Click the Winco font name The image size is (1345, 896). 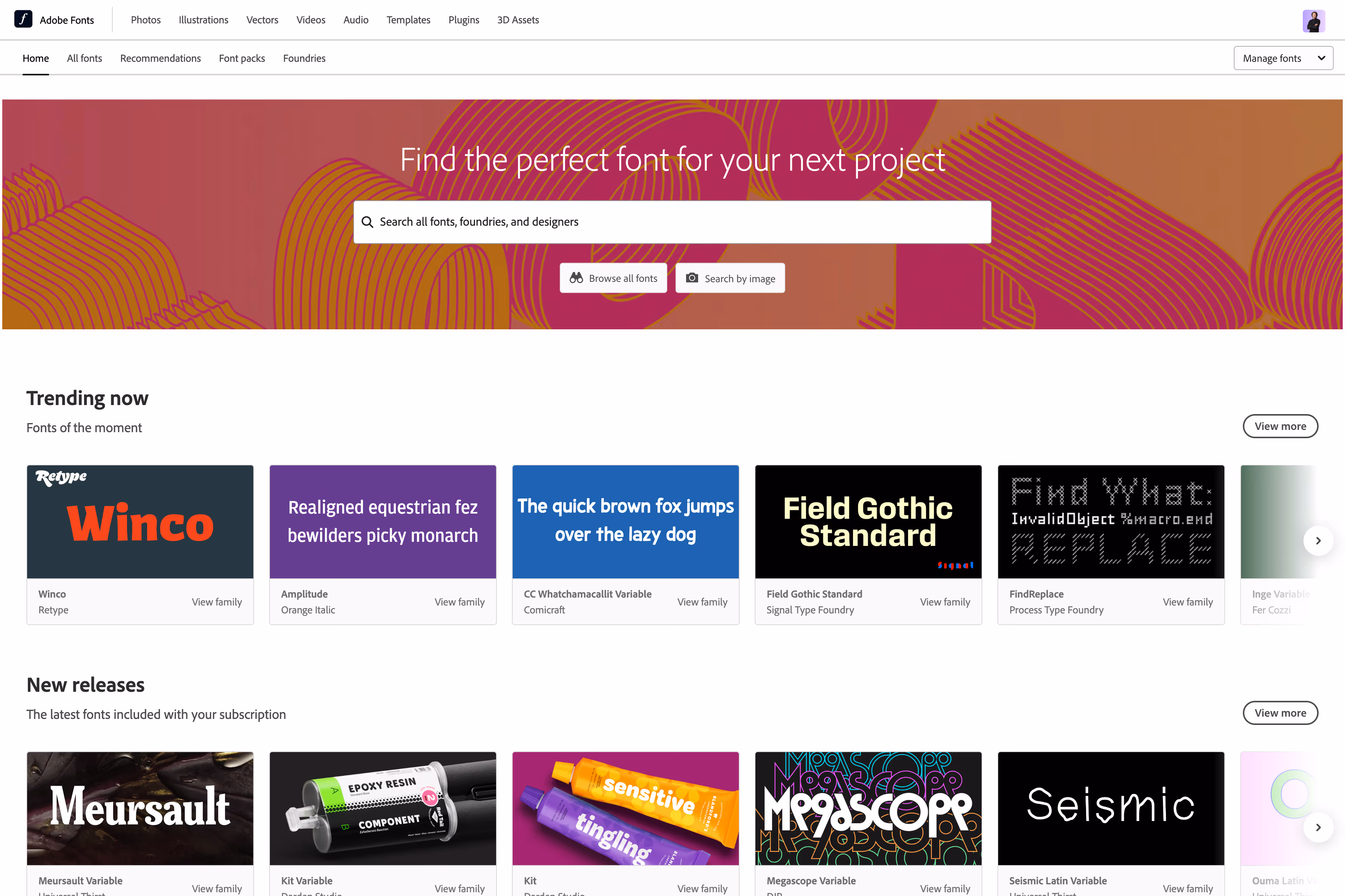[x=52, y=594]
